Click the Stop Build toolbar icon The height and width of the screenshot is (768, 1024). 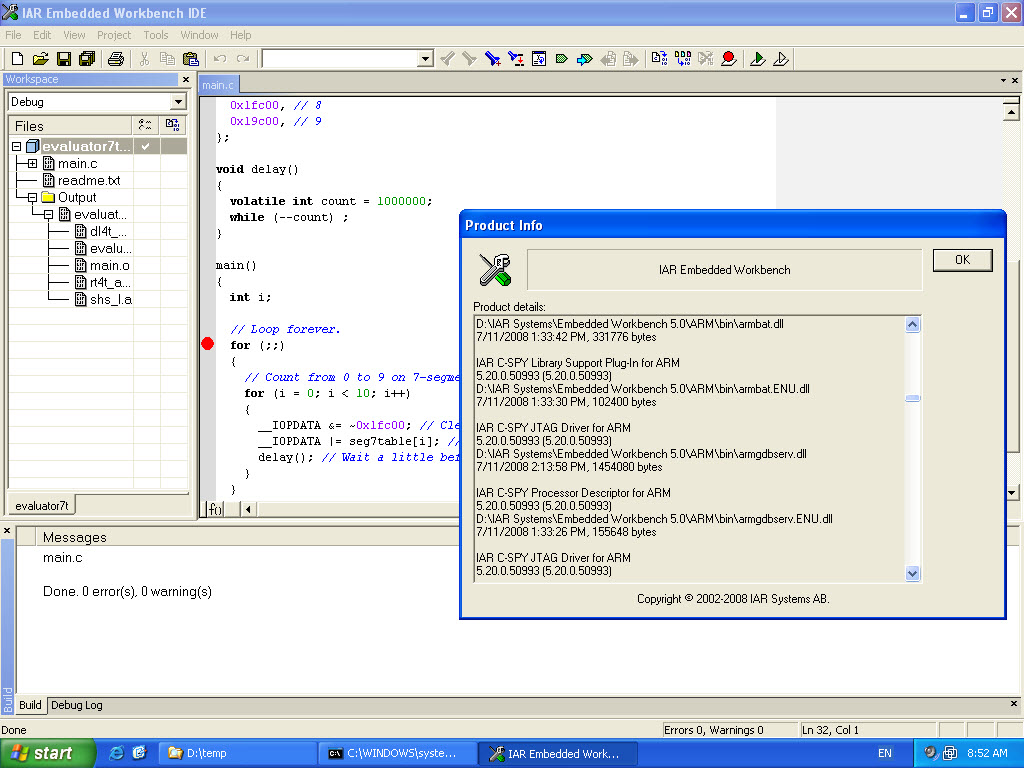point(706,59)
